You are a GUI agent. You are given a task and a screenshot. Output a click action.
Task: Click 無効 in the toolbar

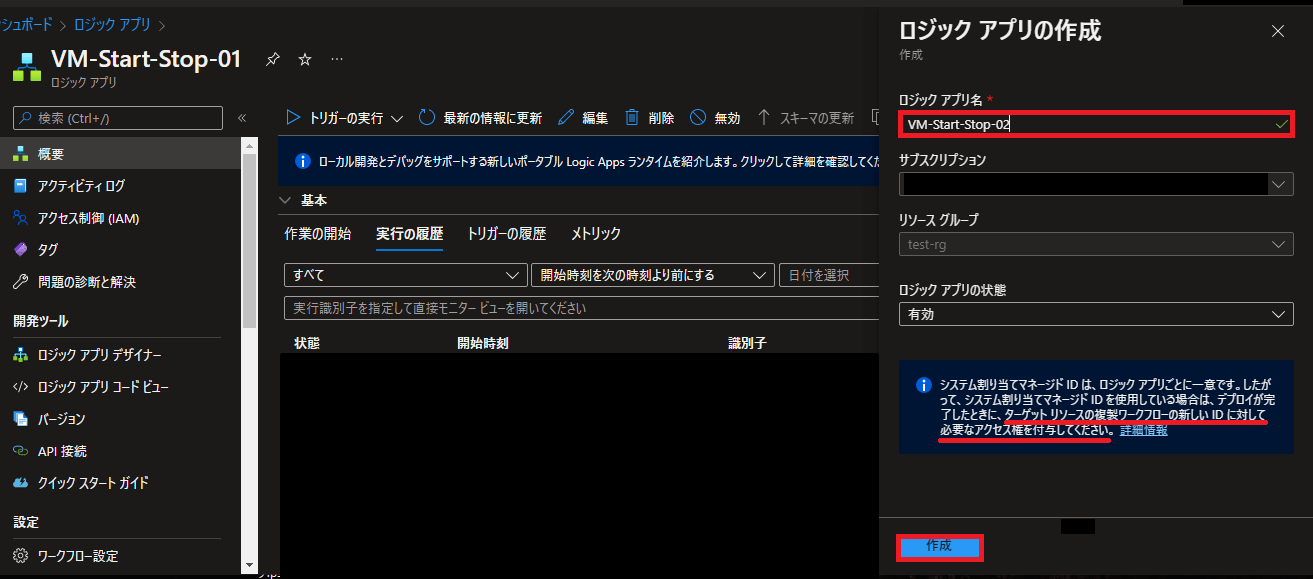point(715,118)
